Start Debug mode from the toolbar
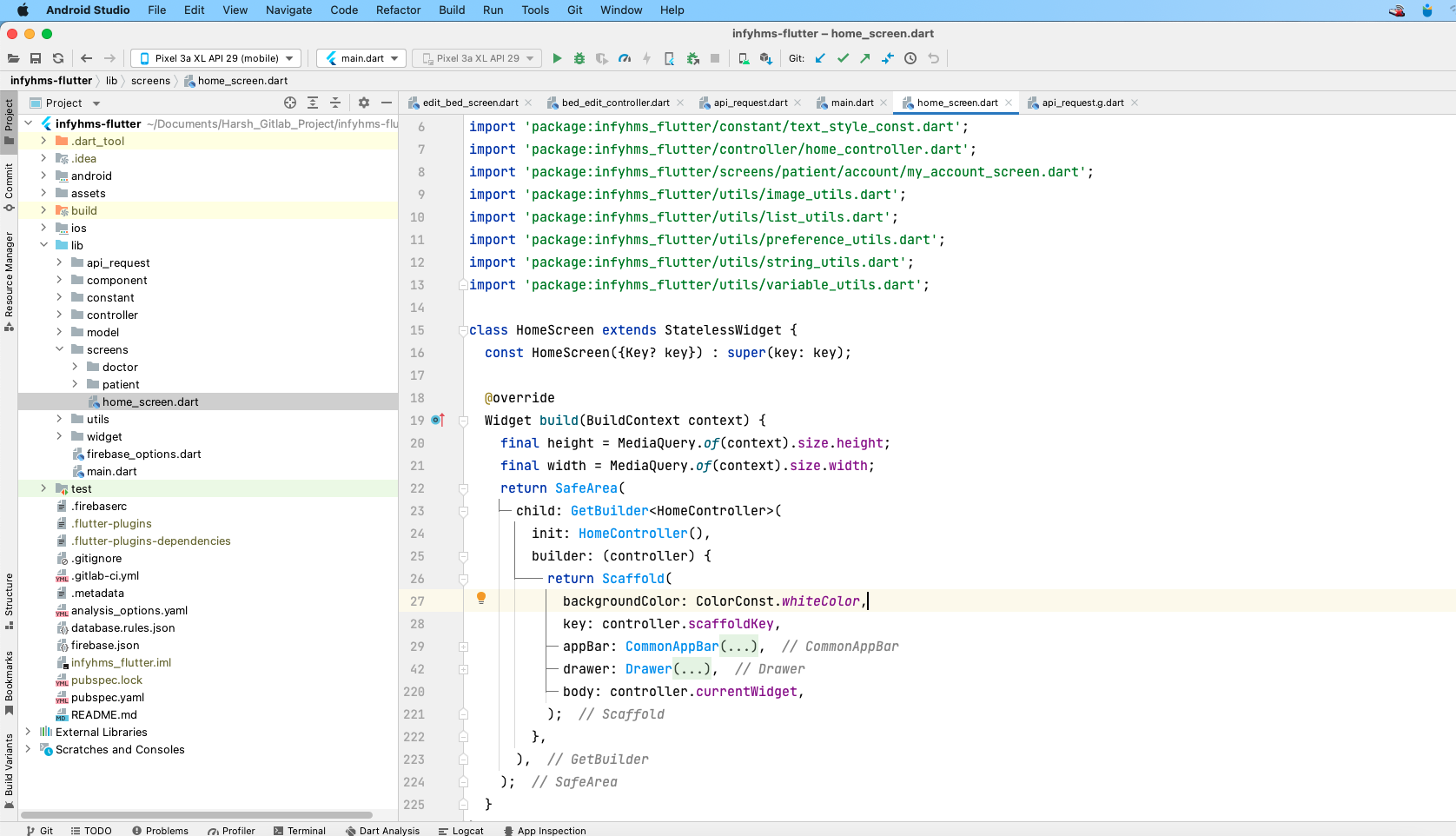Viewport: 1456px width, 836px height. 579,58
